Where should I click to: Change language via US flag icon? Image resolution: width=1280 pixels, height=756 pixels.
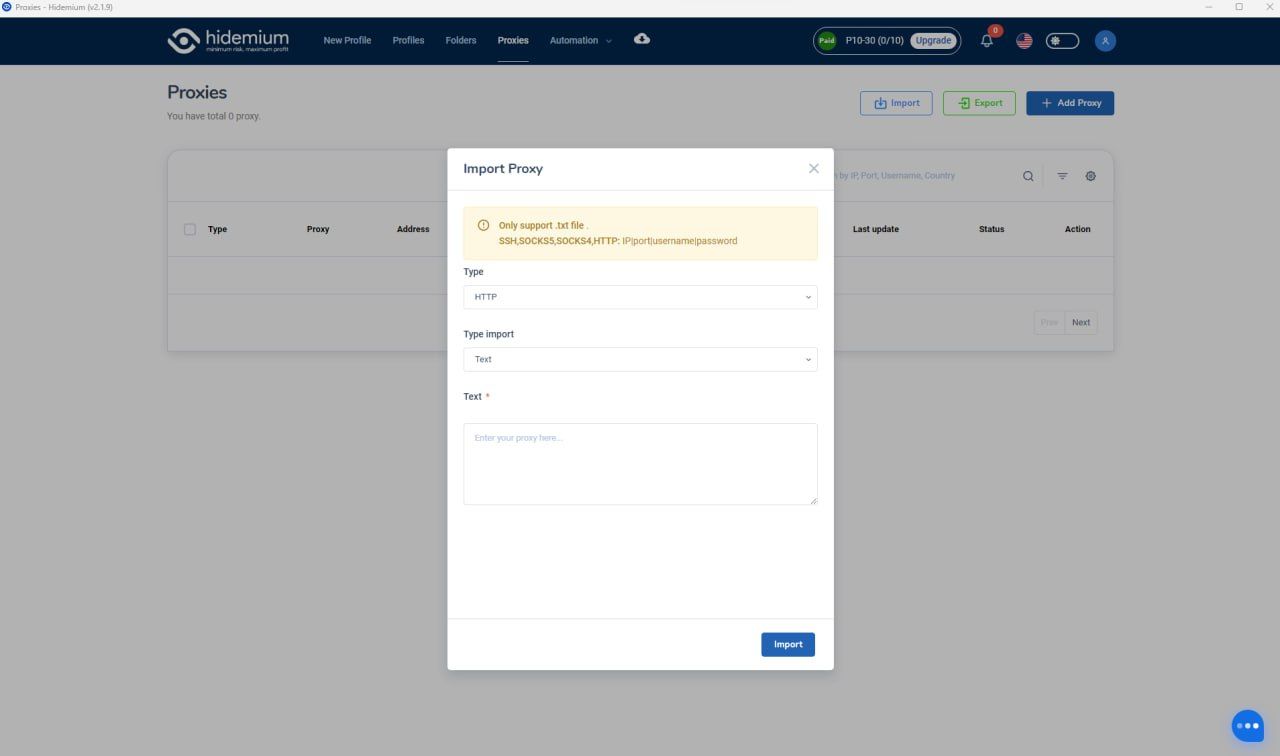tap(1024, 41)
